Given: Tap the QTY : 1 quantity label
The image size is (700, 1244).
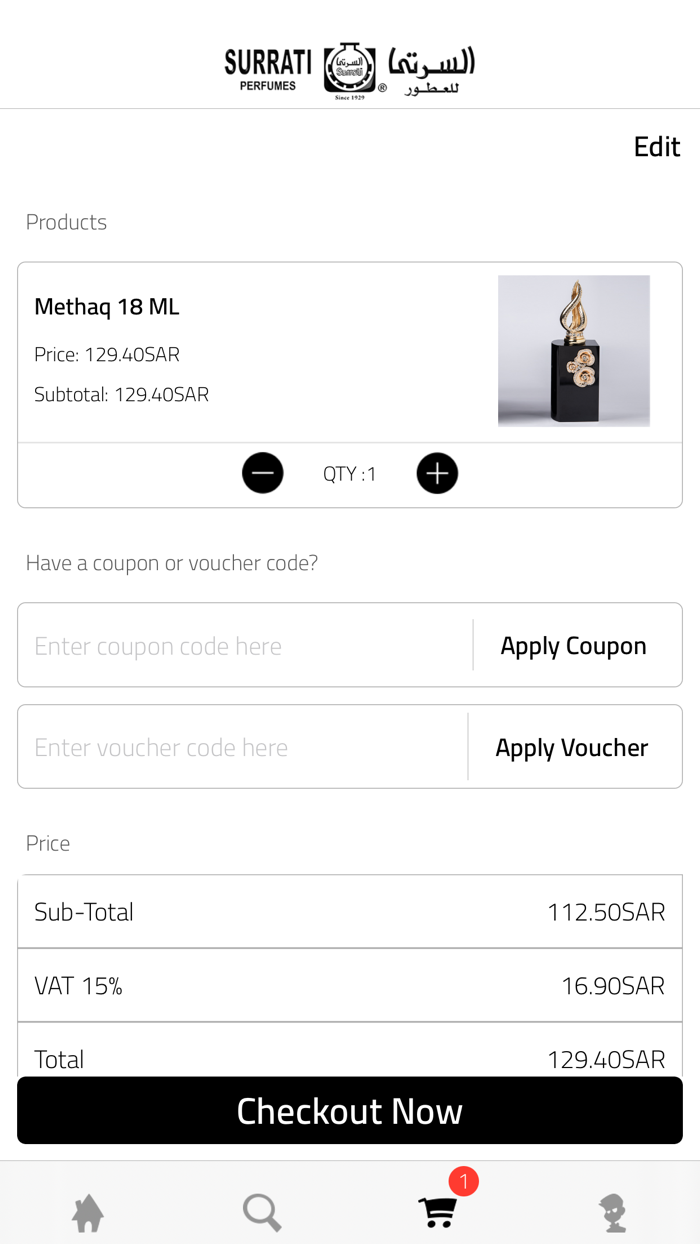Looking at the screenshot, I should (x=350, y=474).
